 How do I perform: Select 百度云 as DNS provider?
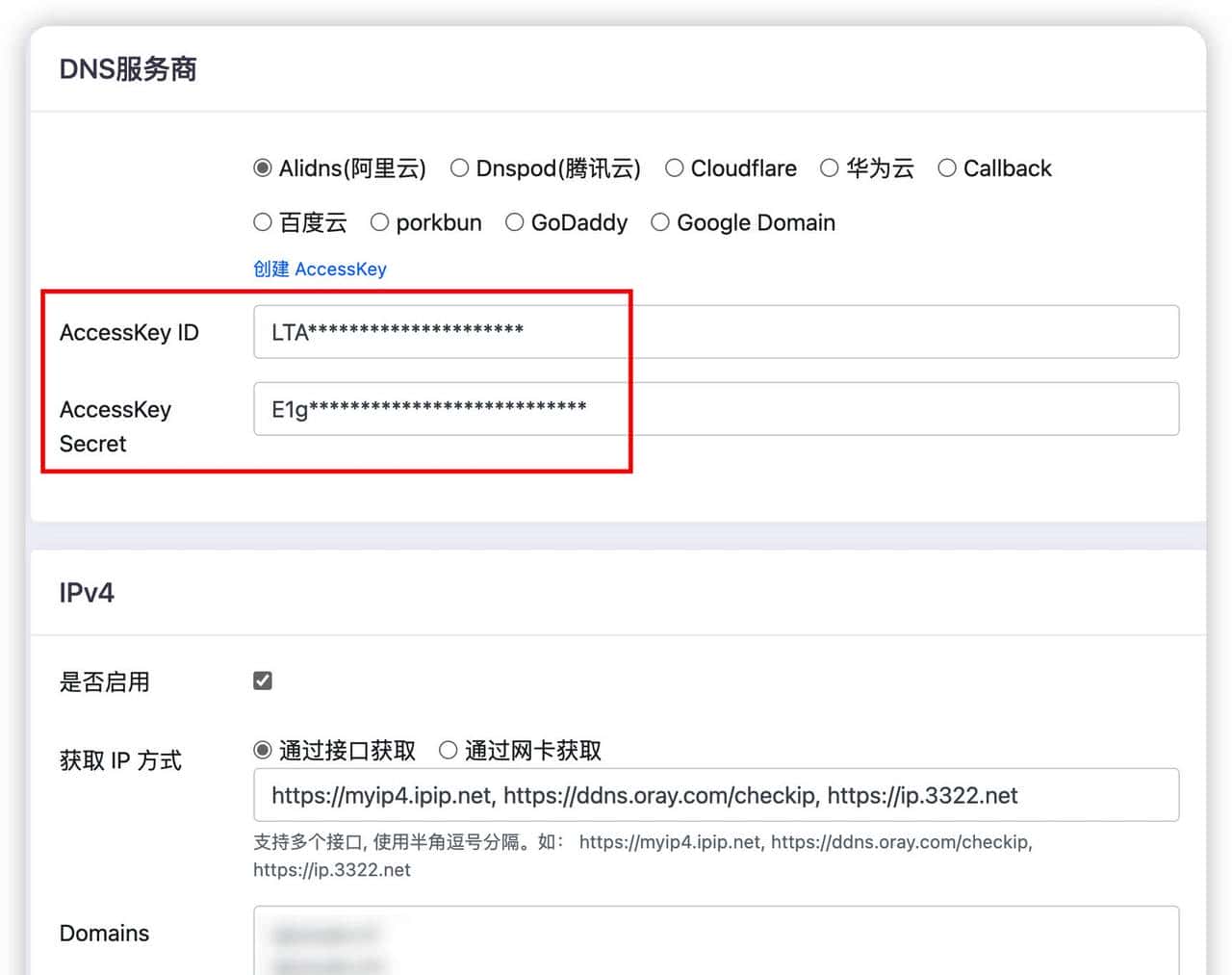click(x=261, y=222)
